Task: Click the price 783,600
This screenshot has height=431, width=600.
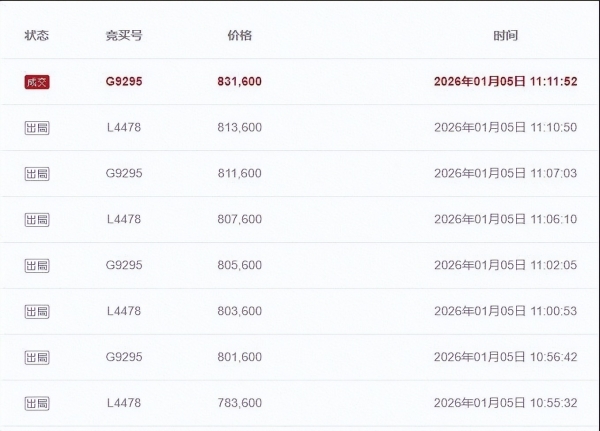Action: pyautogui.click(x=239, y=404)
